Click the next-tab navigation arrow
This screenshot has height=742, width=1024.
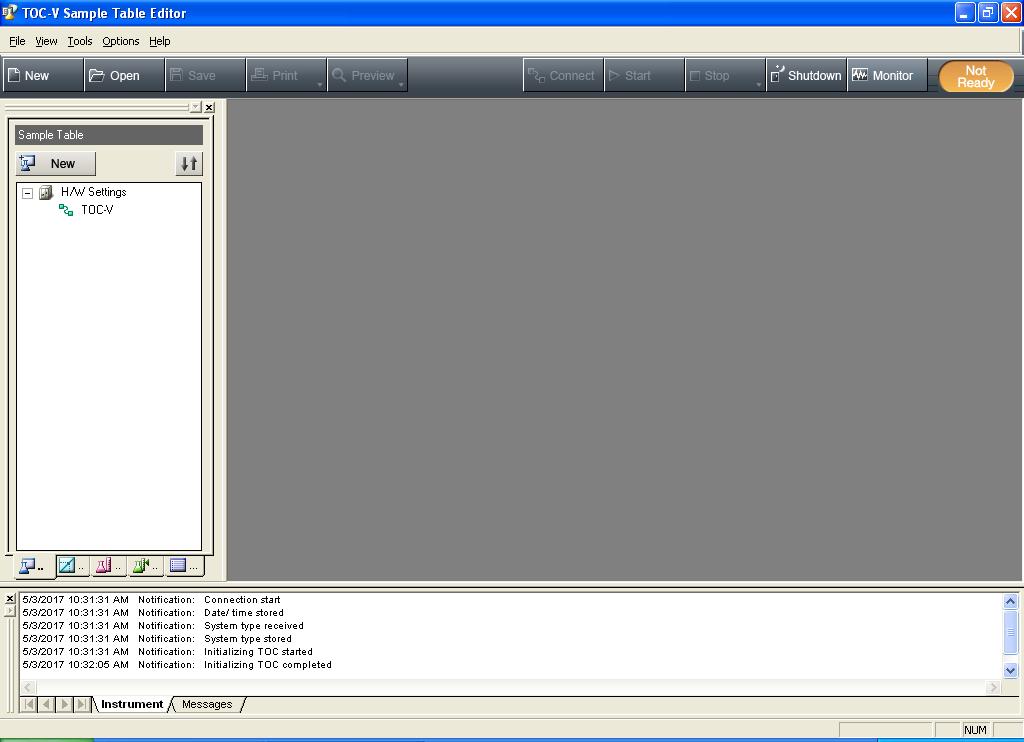click(64, 704)
